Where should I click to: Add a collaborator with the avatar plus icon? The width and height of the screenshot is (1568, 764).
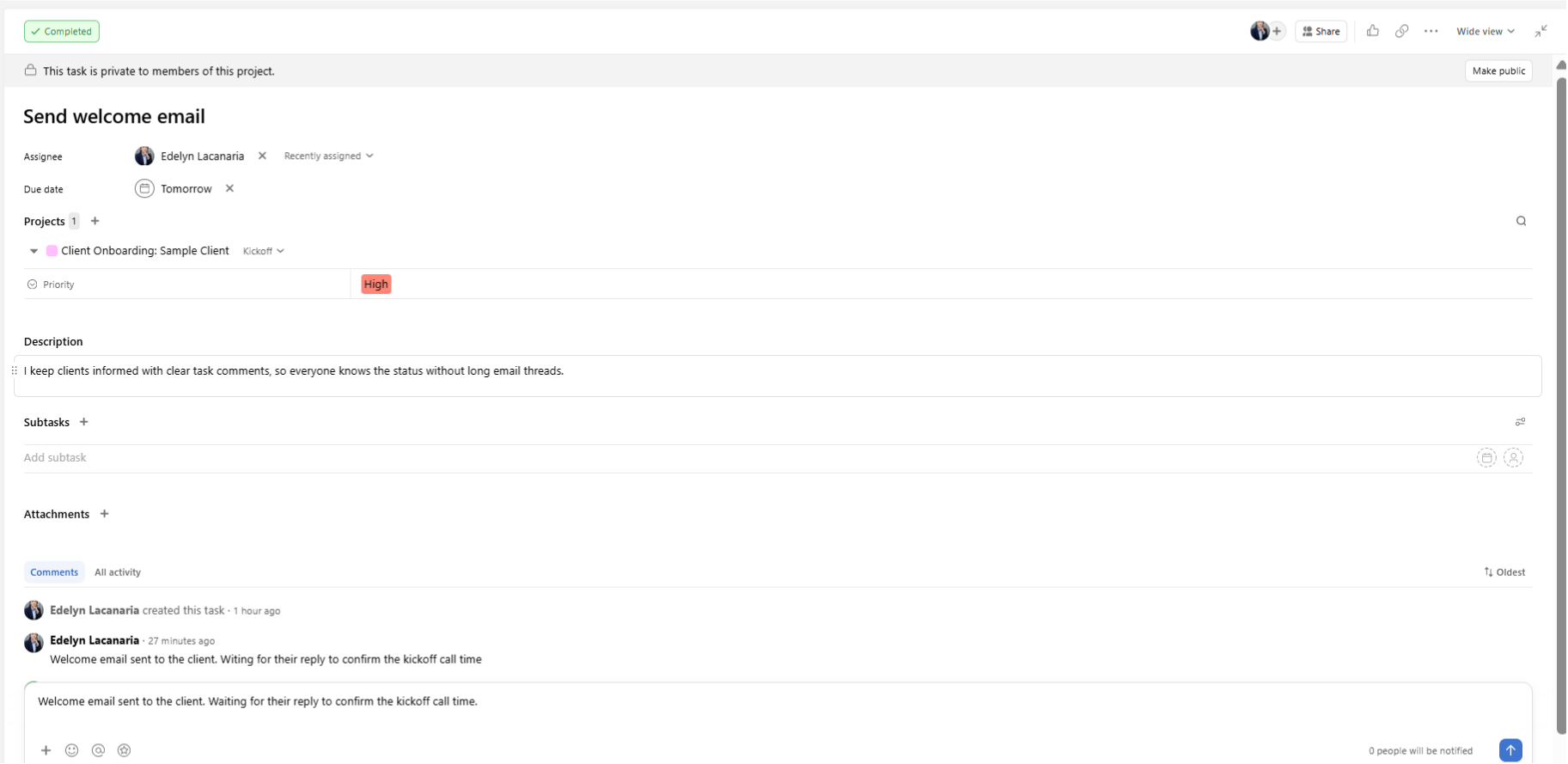coord(1277,31)
